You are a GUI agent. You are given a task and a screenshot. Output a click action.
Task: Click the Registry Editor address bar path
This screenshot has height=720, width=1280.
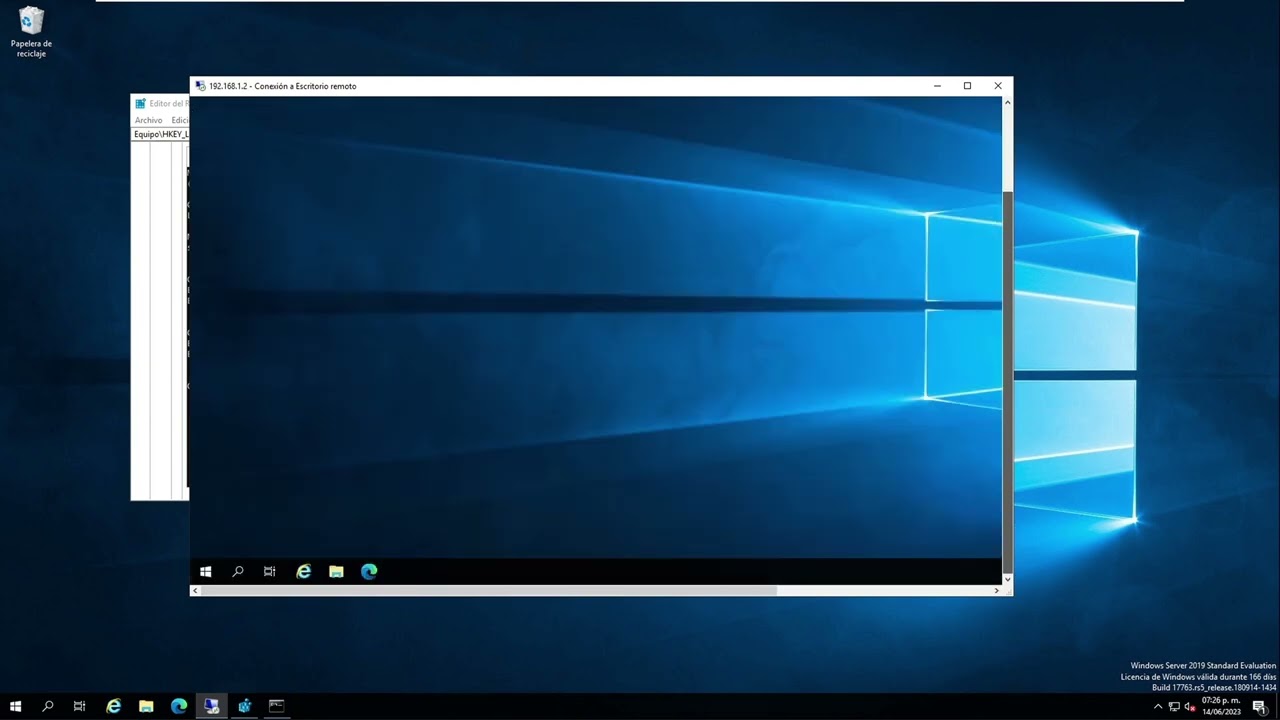(x=161, y=134)
